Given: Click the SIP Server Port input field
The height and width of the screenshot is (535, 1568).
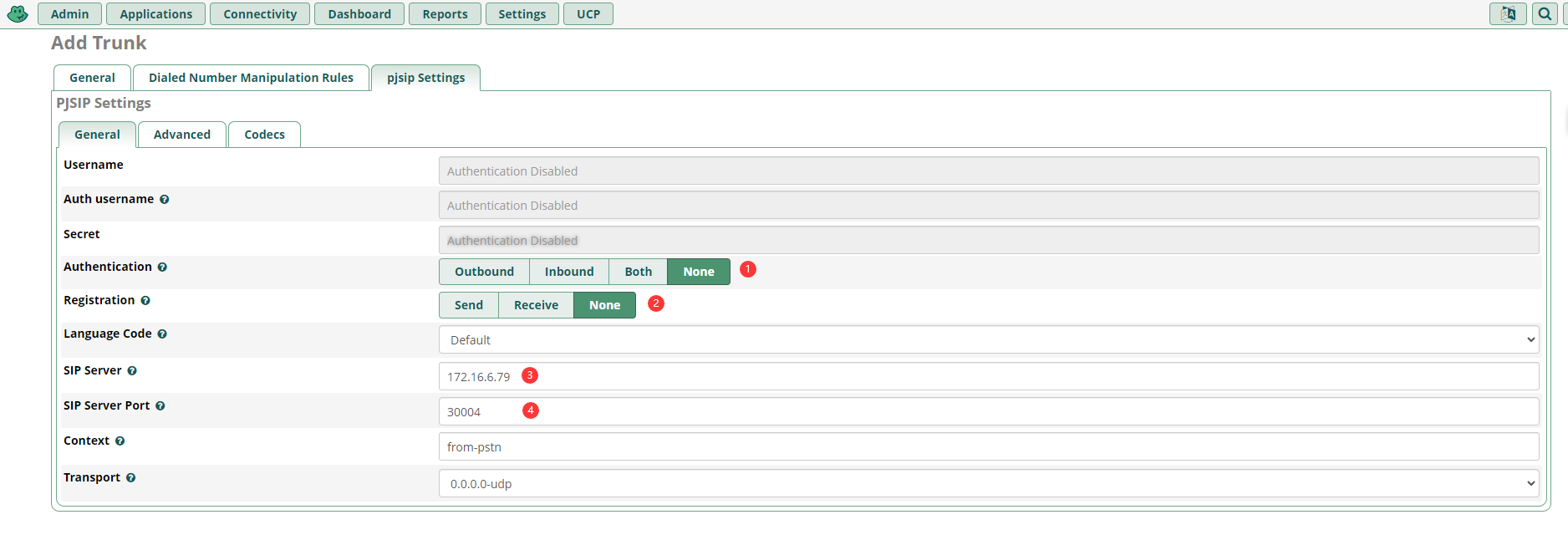Looking at the screenshot, I should pos(989,412).
